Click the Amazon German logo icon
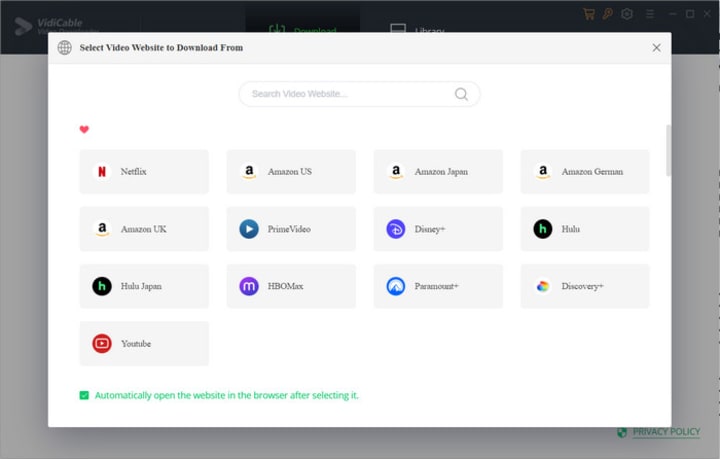Image resolution: width=720 pixels, height=459 pixels. click(543, 172)
